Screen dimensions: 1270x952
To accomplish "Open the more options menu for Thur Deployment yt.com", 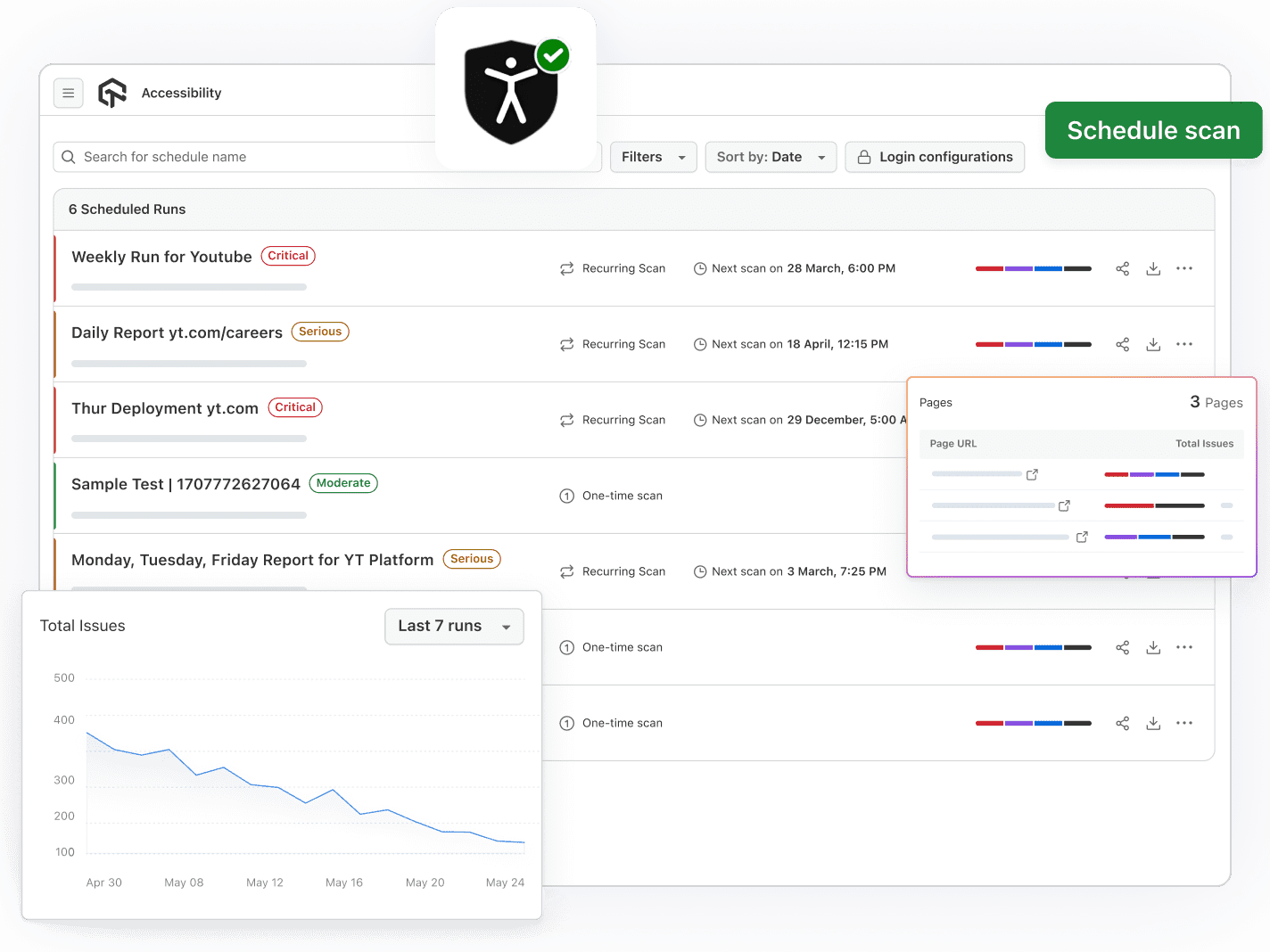I will point(1184,420).
